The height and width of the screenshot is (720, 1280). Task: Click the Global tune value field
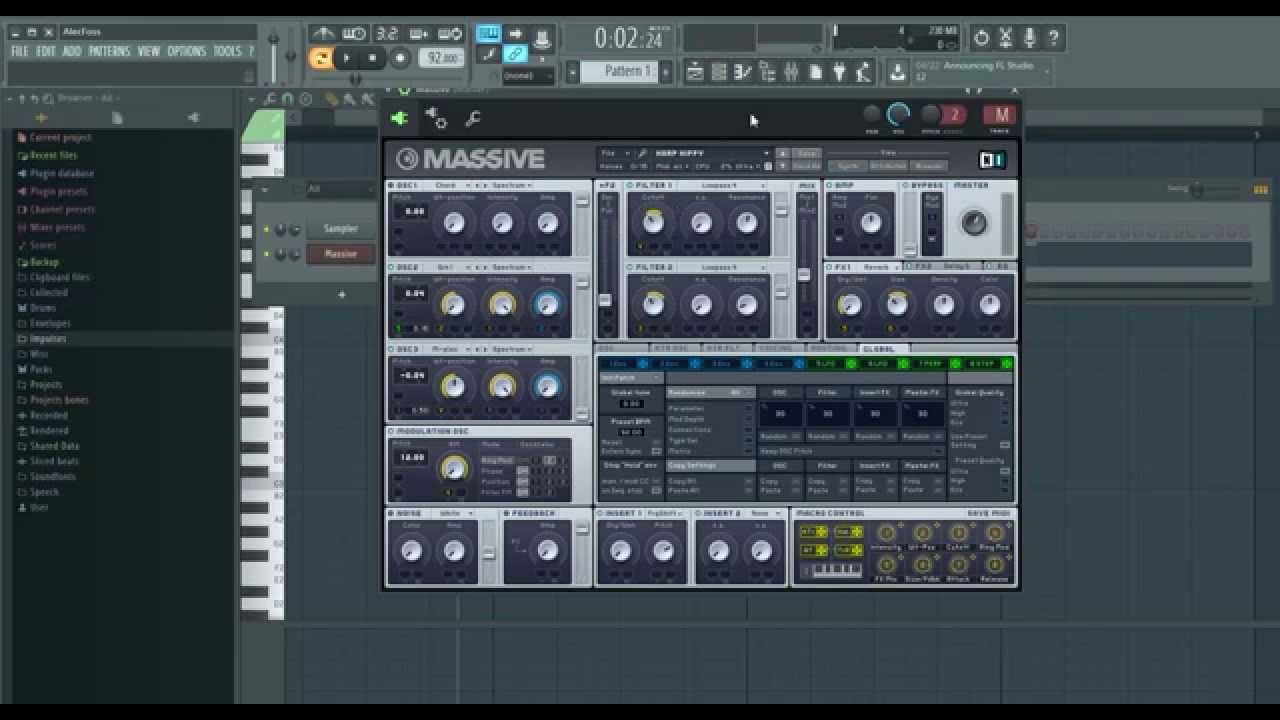coord(630,404)
